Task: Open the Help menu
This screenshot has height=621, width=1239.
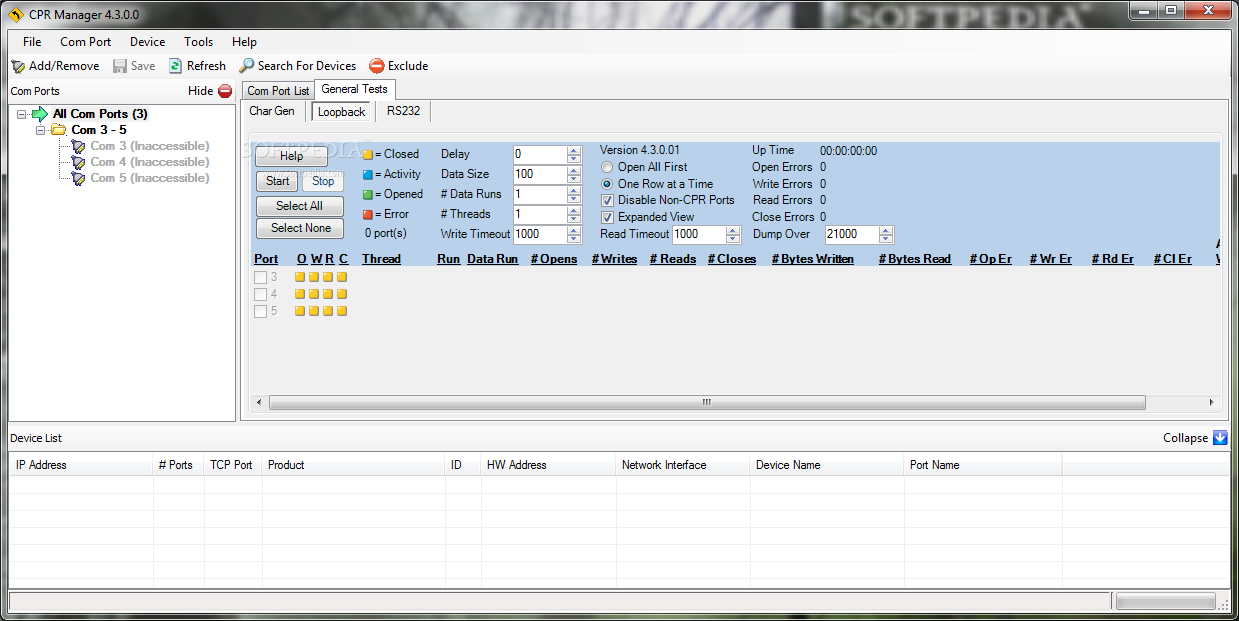Action: [x=244, y=42]
